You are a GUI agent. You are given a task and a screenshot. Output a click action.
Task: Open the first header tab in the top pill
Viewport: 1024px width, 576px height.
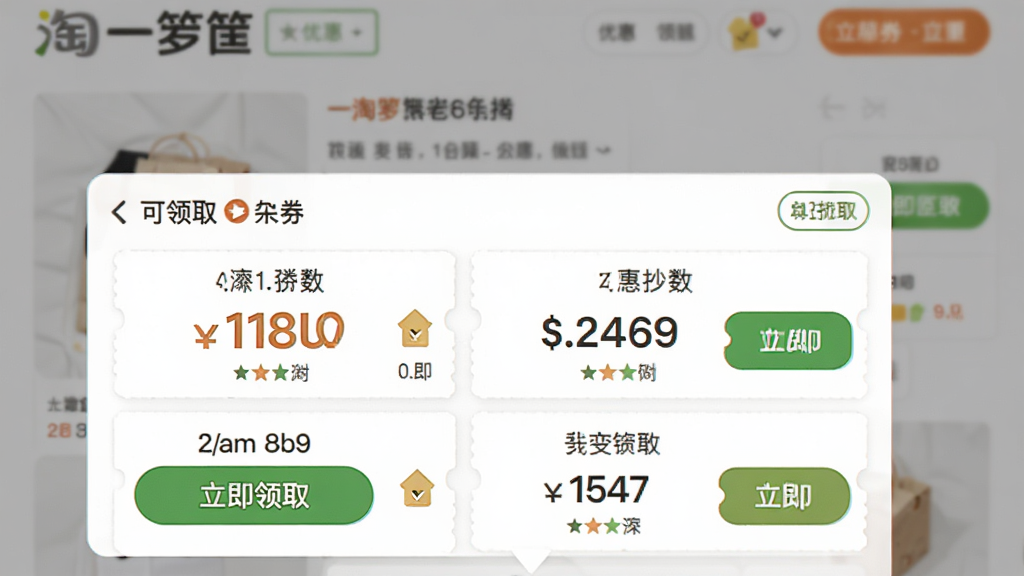(617, 32)
